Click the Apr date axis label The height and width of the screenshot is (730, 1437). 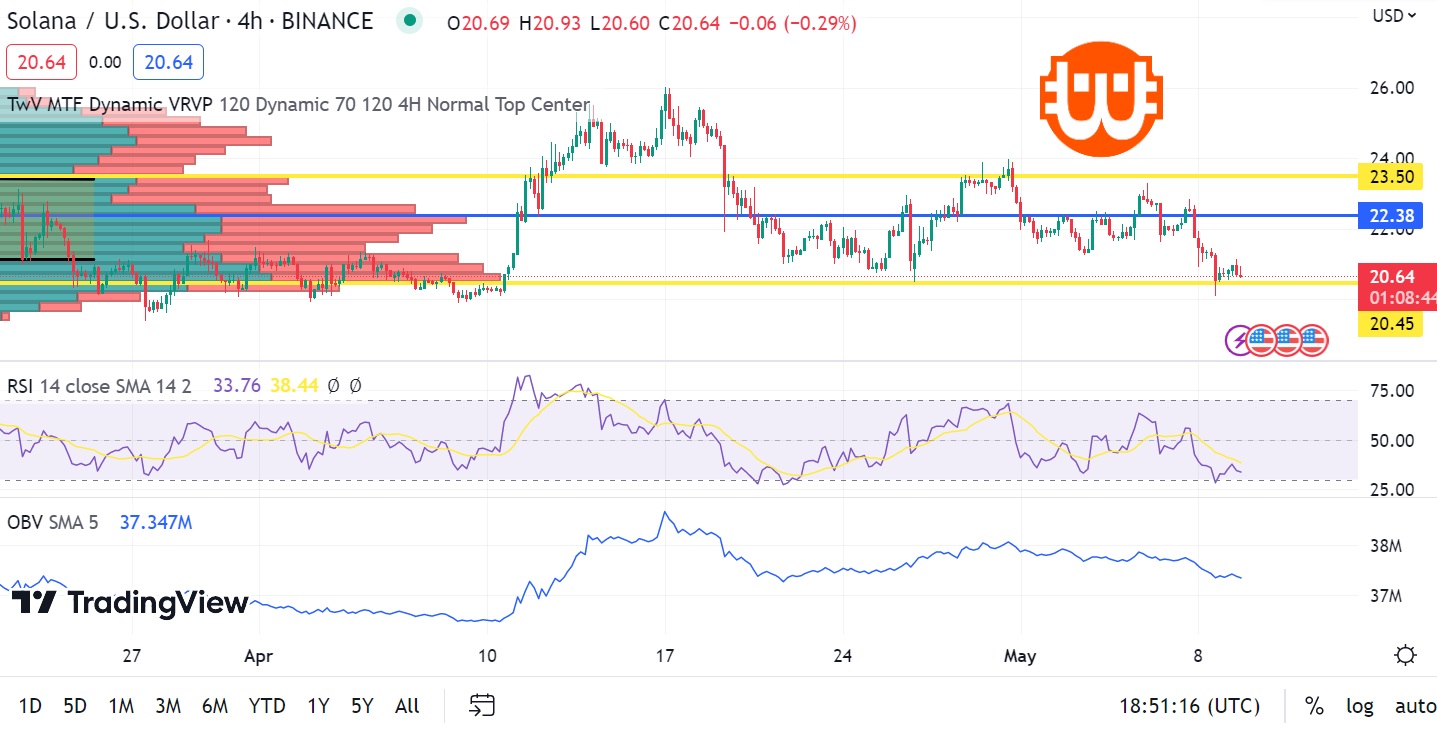pos(258,656)
